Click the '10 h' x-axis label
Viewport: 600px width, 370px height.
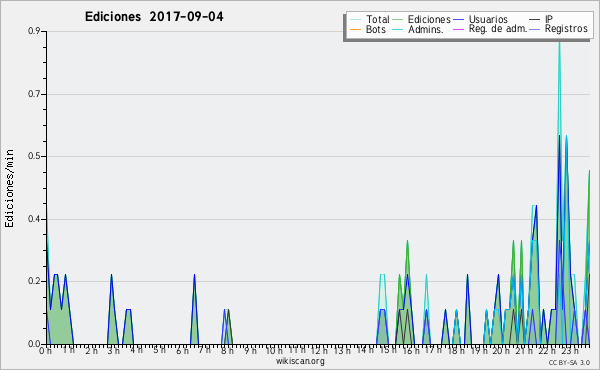[274, 351]
